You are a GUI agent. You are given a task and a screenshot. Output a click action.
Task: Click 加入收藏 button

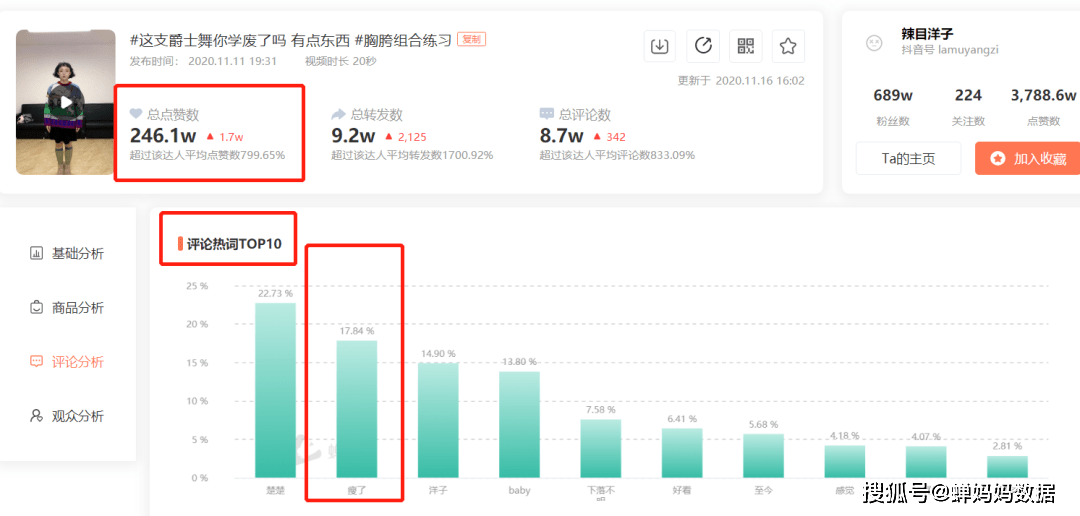point(1028,158)
